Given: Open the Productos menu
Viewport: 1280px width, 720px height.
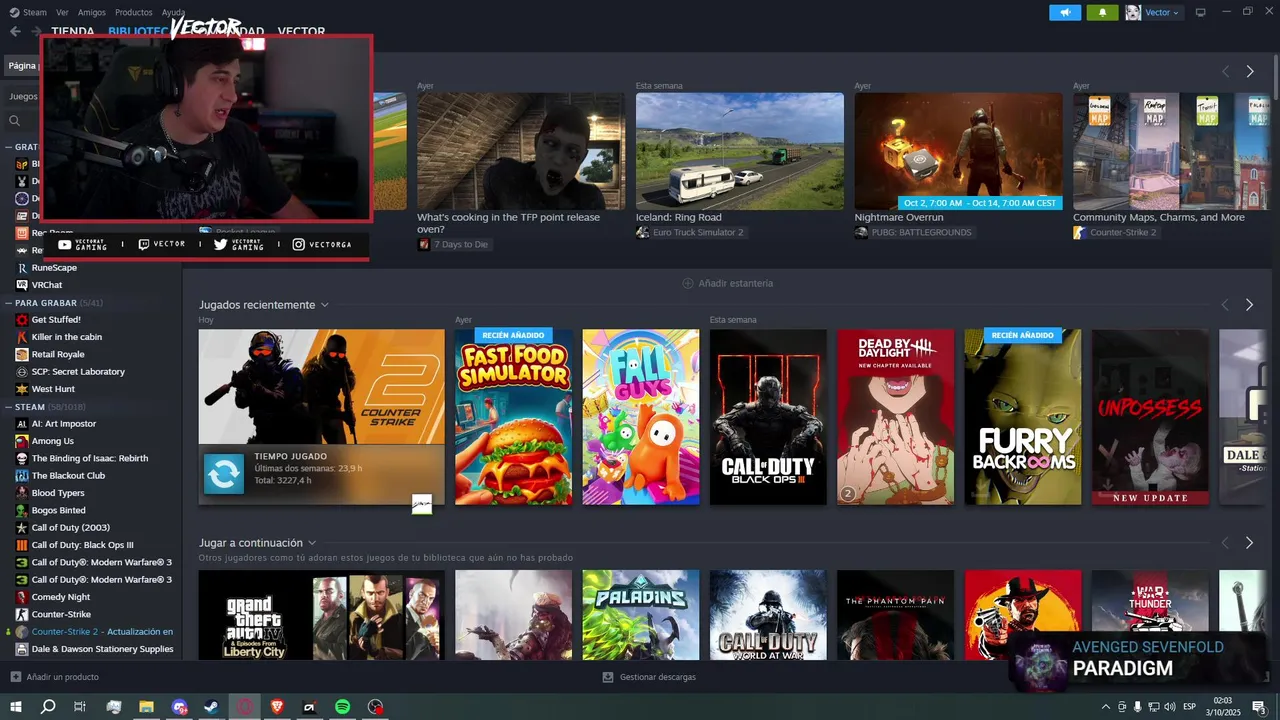Looking at the screenshot, I should [134, 12].
